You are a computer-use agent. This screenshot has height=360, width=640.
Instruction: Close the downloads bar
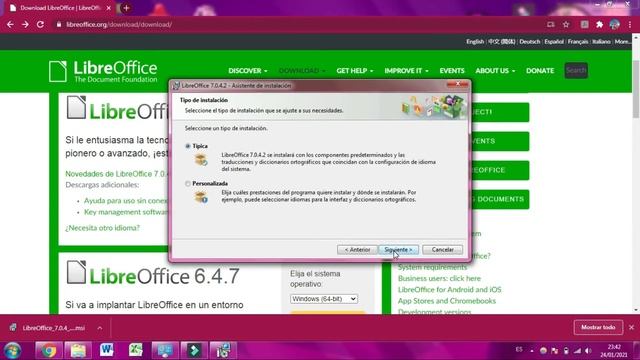pos(631,327)
